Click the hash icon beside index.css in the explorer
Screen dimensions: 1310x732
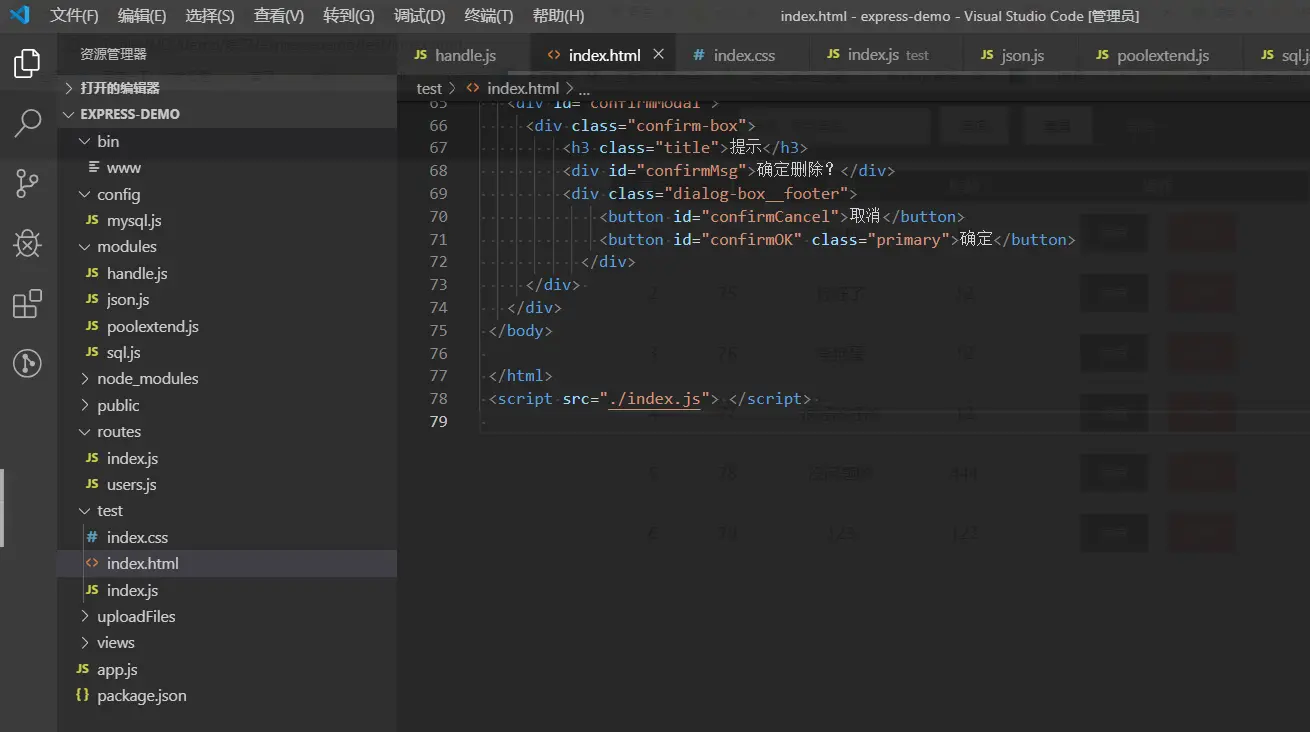coord(92,537)
